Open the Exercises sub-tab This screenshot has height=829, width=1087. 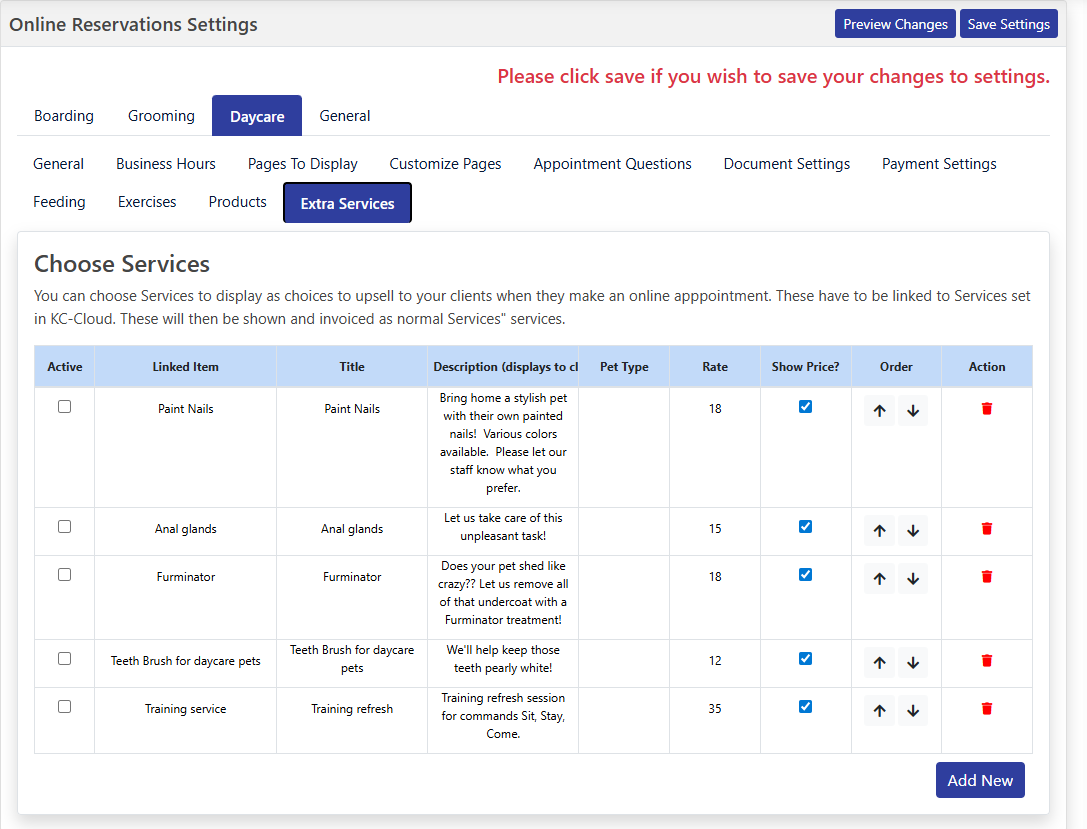point(147,202)
